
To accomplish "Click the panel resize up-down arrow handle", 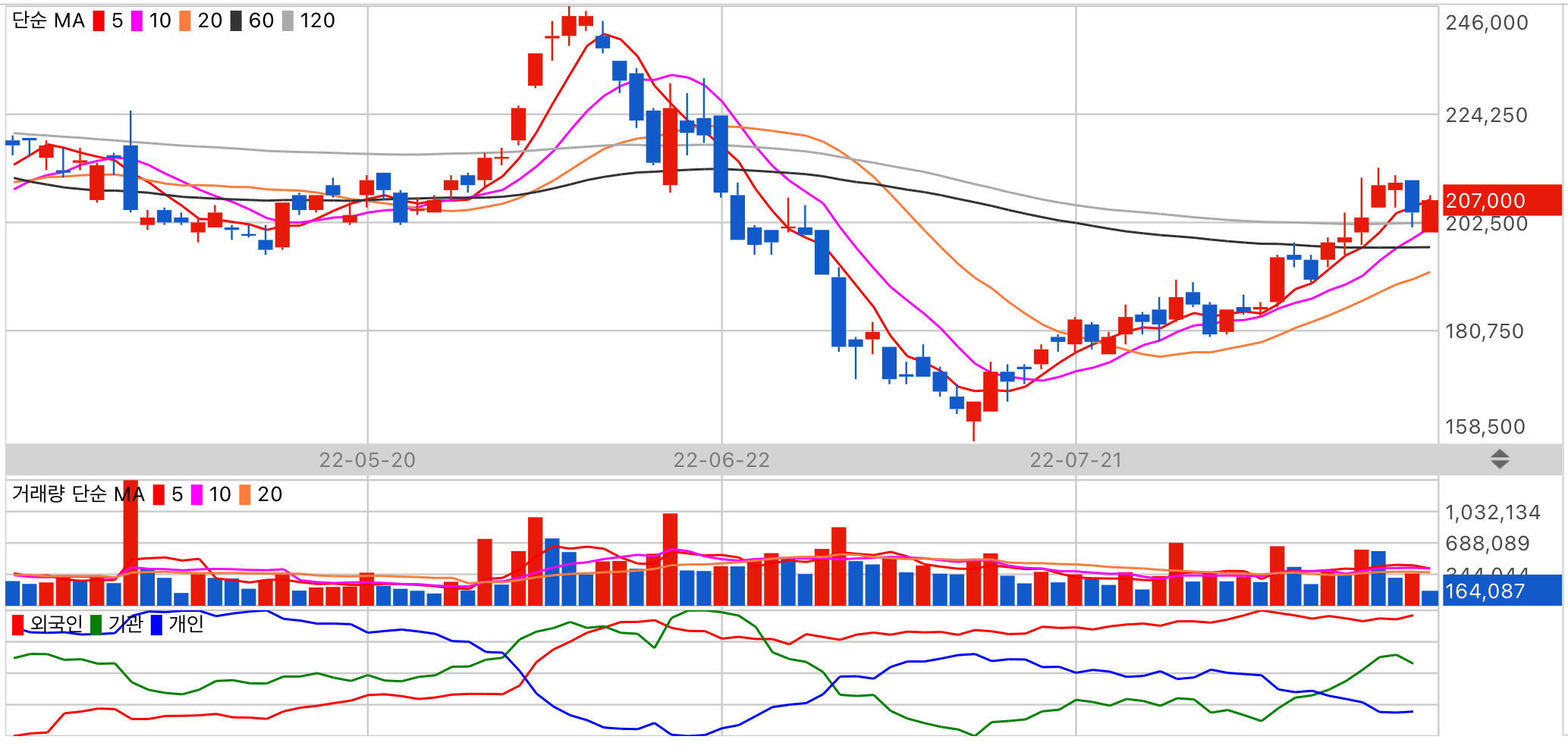I will coord(1500,459).
